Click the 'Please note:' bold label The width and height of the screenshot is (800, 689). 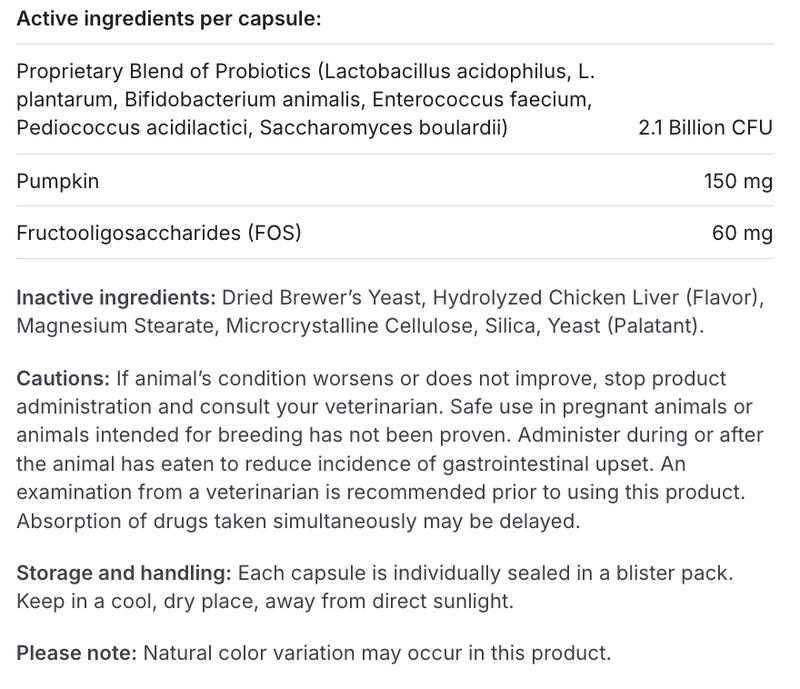(x=76, y=654)
